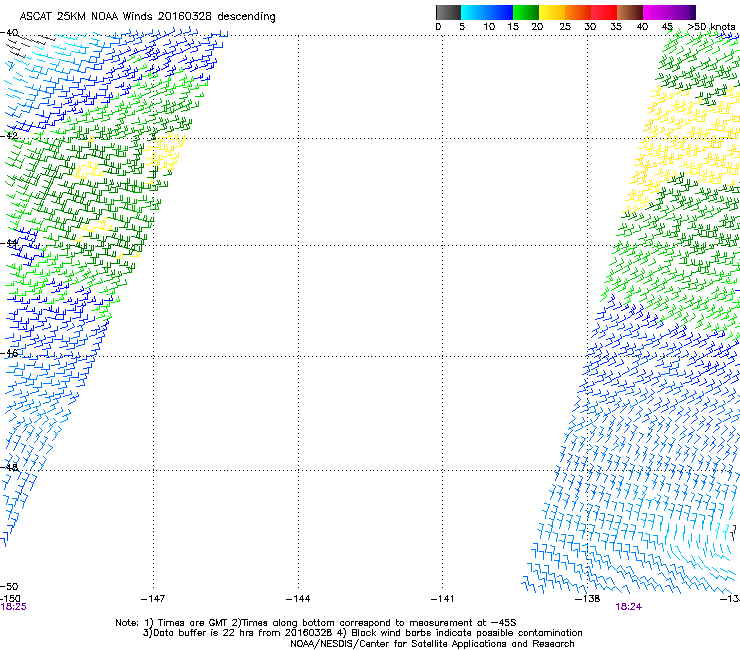Click the purple swath time '18:24'
740x650 pixels.
[629, 607]
